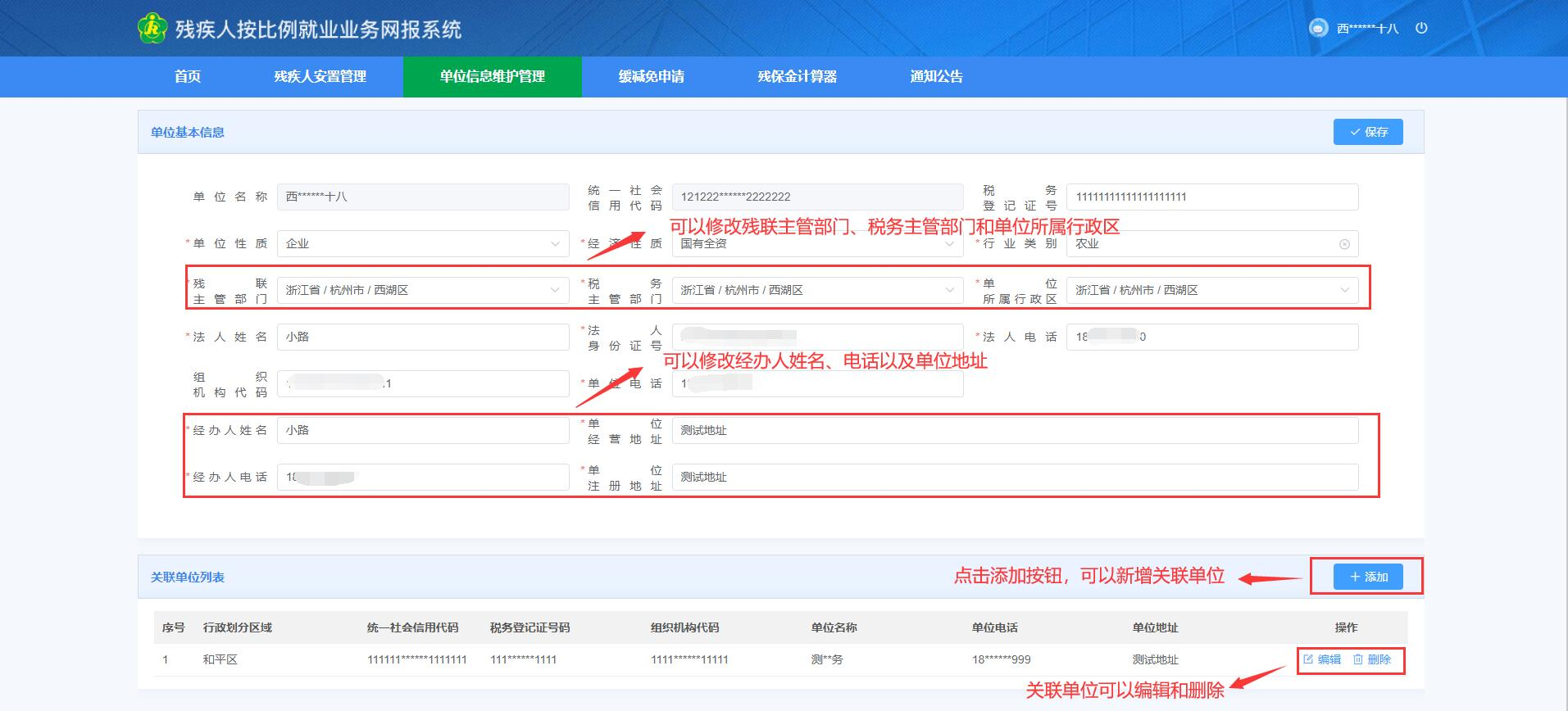Go to 首页 tab
Viewport: 1568px width, 711px height.
pyautogui.click(x=188, y=77)
